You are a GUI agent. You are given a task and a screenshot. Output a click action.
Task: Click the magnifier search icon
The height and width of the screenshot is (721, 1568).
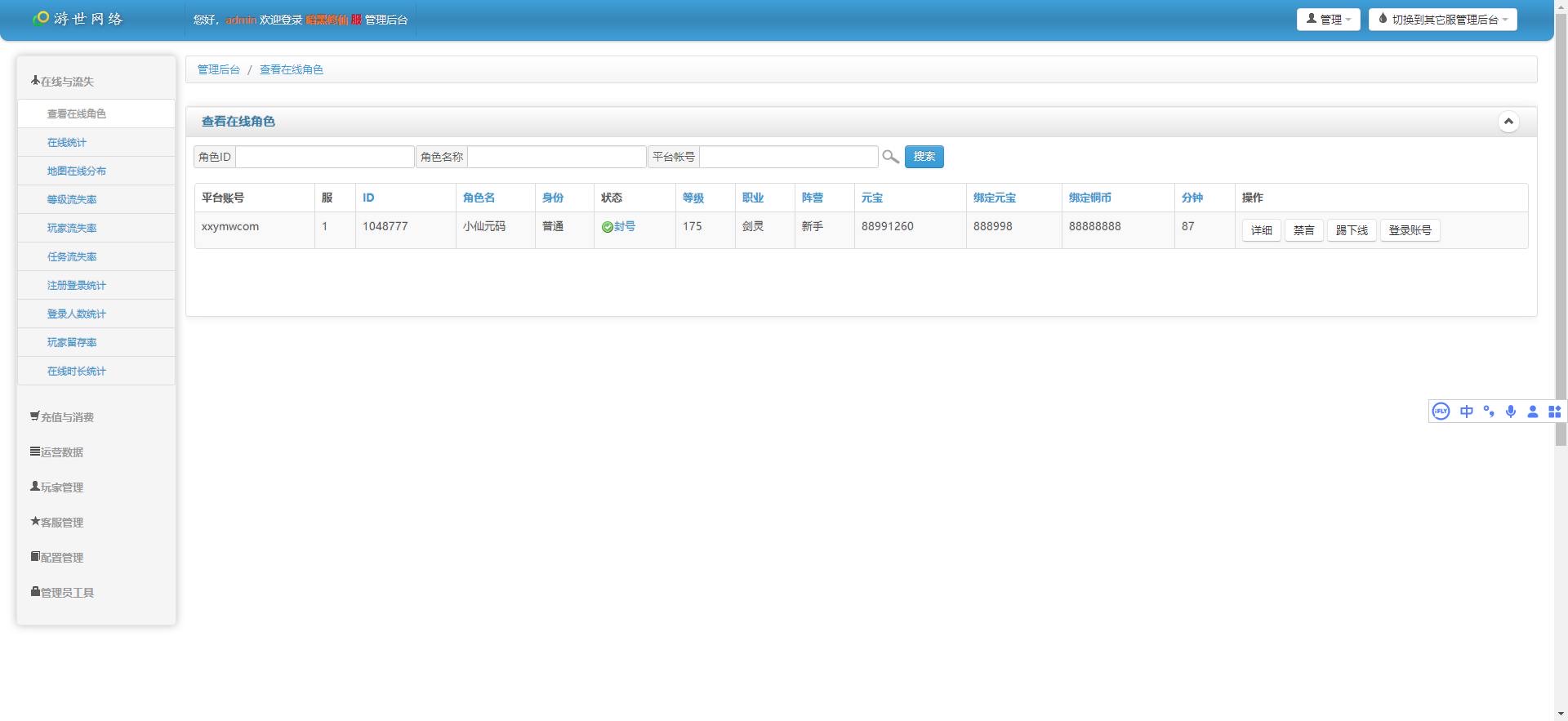coord(890,157)
